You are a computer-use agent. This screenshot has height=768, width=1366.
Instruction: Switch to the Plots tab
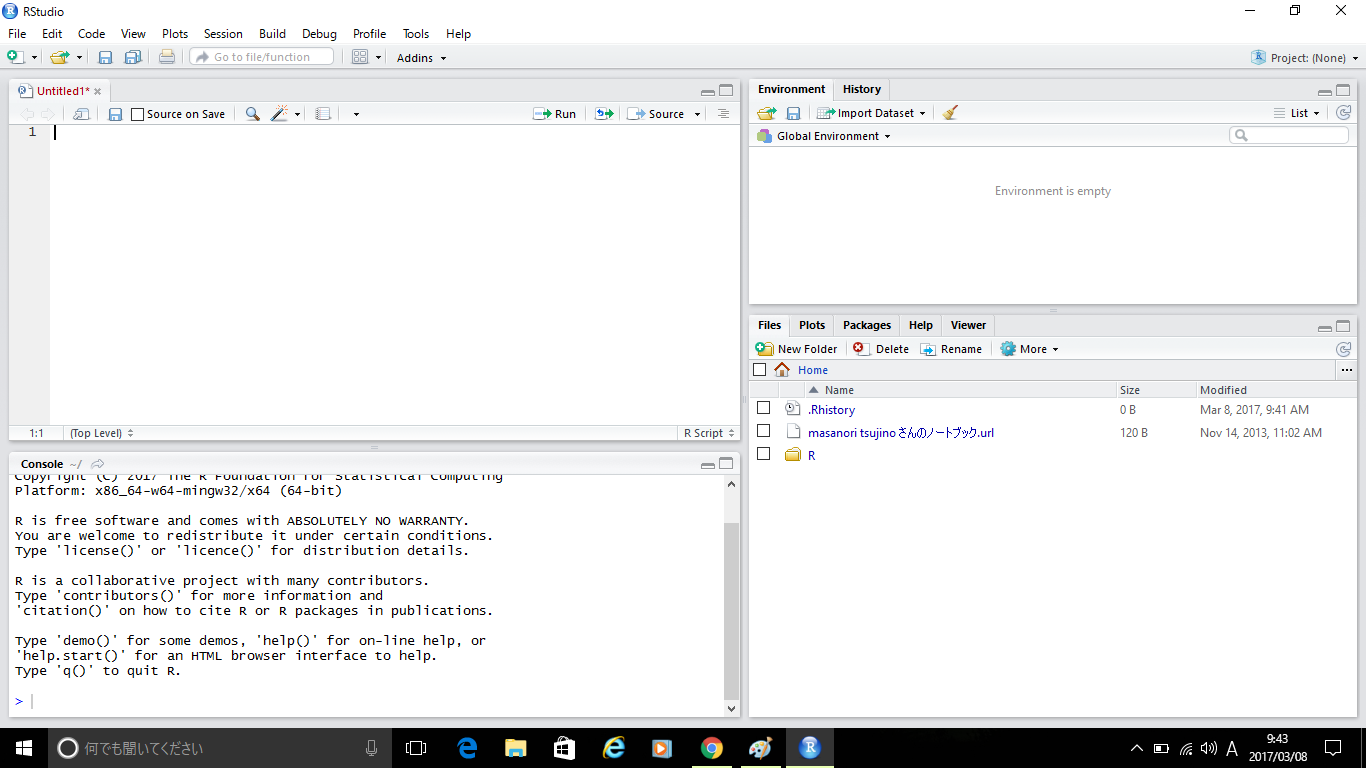point(812,325)
